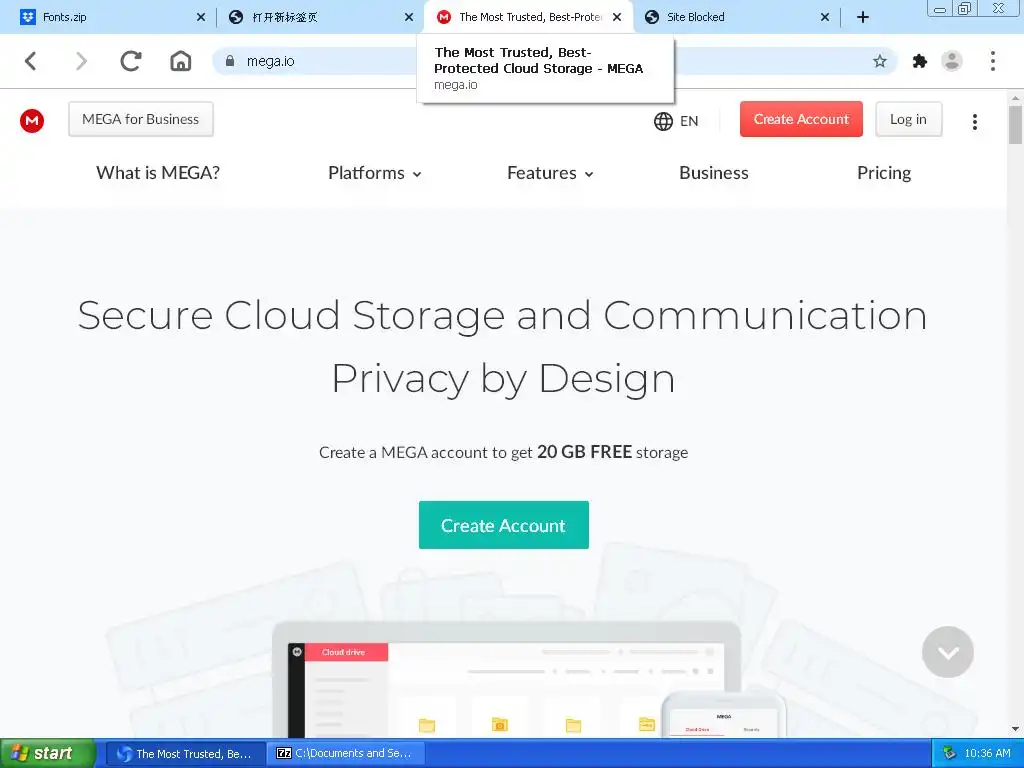Close the Site Blocked tab
1024x768 pixels.
click(x=825, y=17)
